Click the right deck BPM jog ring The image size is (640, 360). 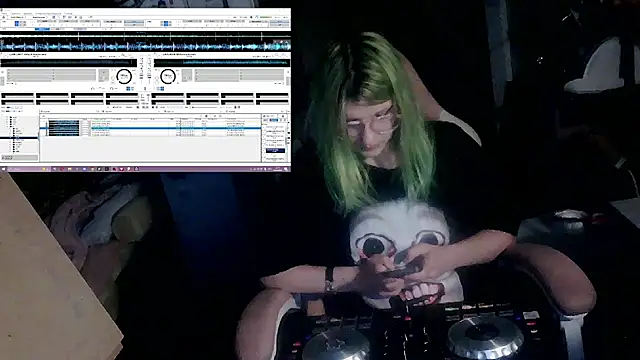coord(168,76)
